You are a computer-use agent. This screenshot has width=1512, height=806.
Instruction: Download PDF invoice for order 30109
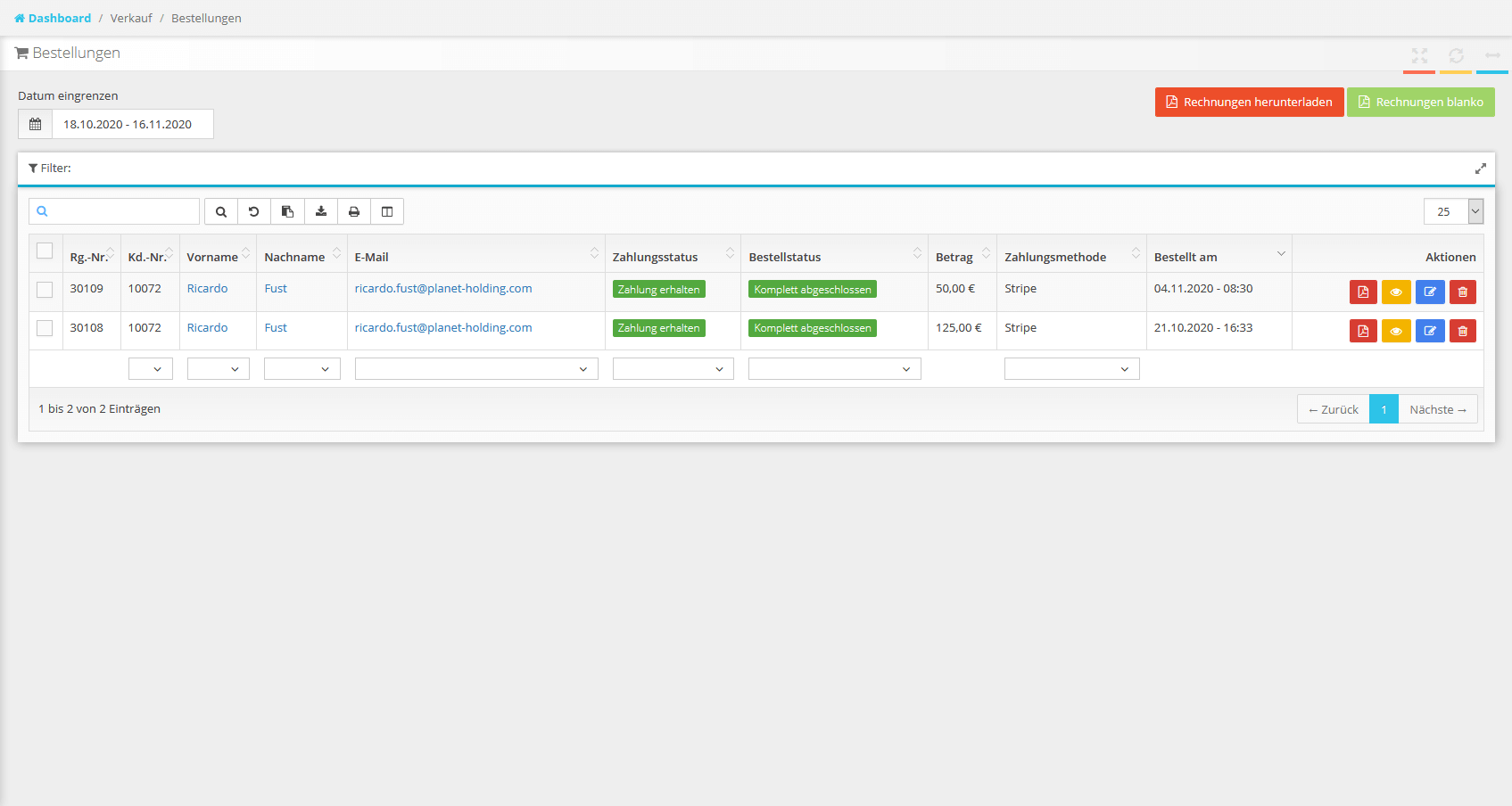point(1363,292)
